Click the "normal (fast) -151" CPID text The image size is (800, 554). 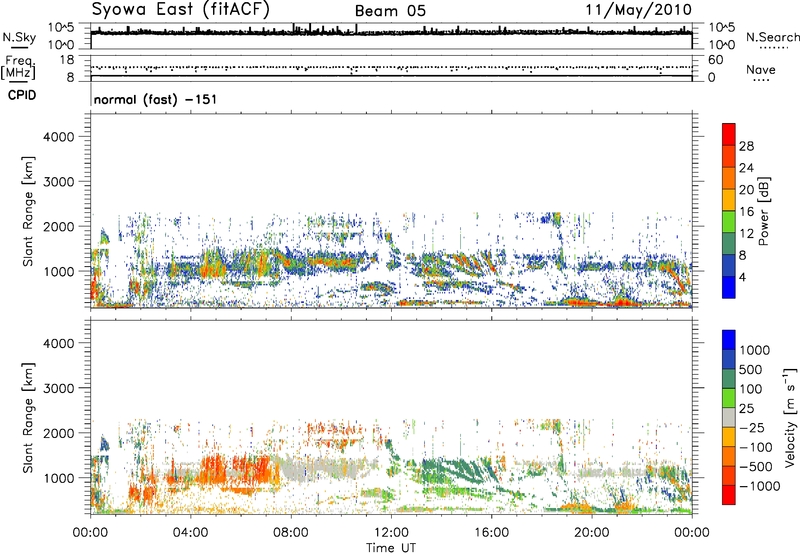(x=155, y=99)
